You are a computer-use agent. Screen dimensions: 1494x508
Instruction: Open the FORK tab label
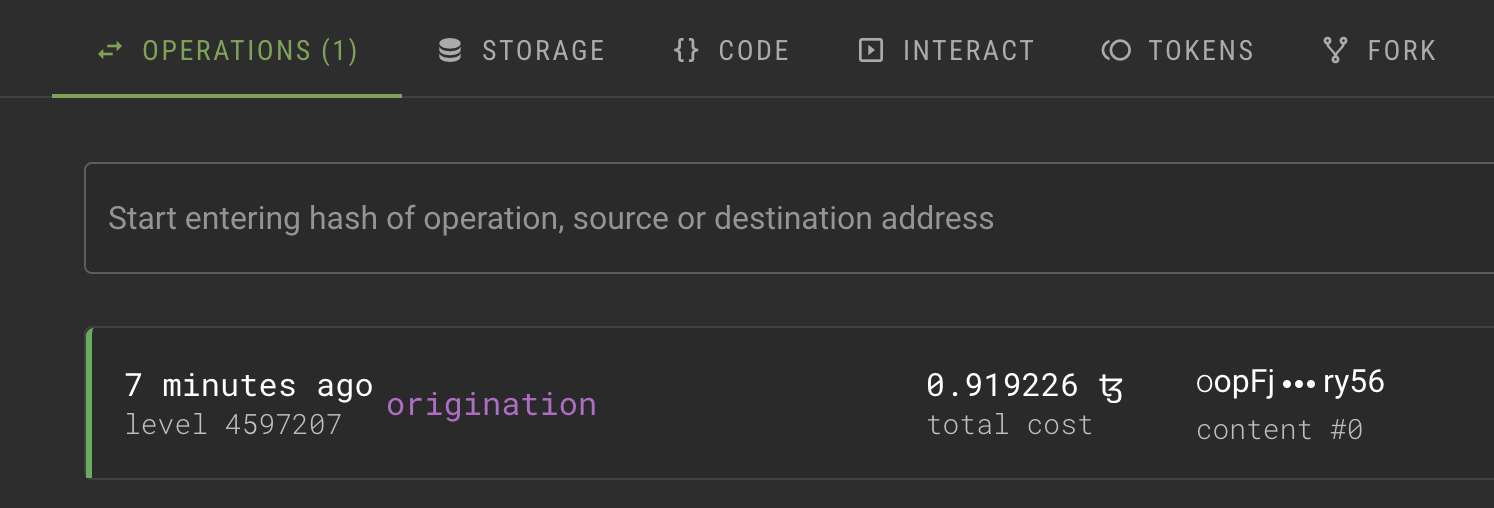(x=1402, y=50)
